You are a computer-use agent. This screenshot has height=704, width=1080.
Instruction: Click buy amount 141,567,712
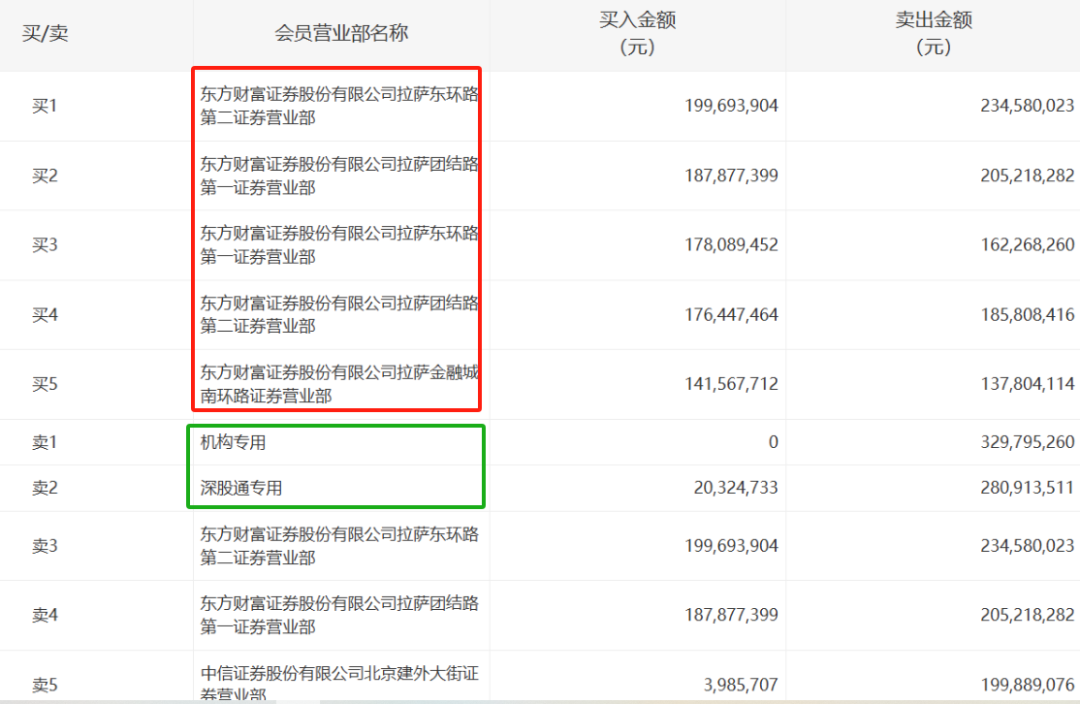point(731,384)
